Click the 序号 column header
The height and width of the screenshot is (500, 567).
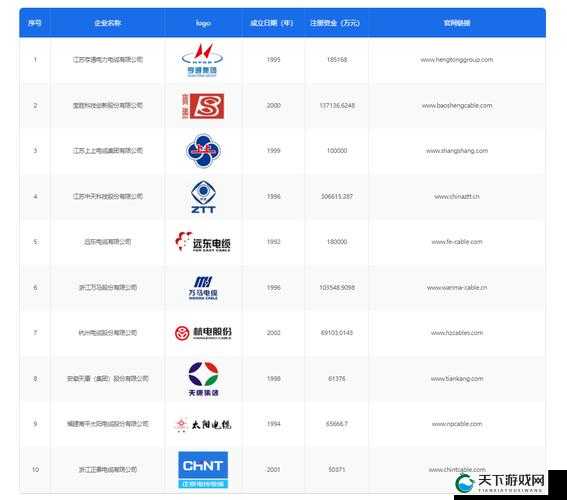point(35,23)
